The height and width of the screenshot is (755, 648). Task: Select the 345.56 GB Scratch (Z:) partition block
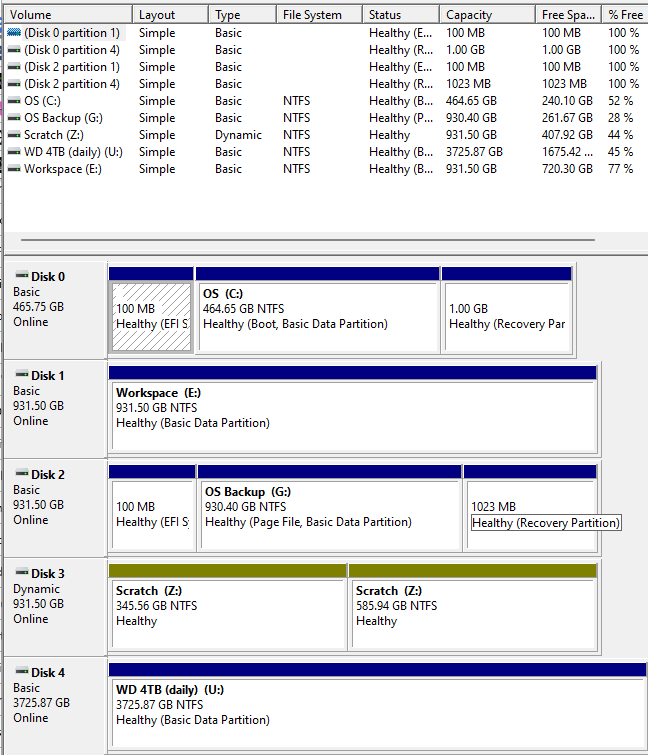pyautogui.click(x=227, y=612)
